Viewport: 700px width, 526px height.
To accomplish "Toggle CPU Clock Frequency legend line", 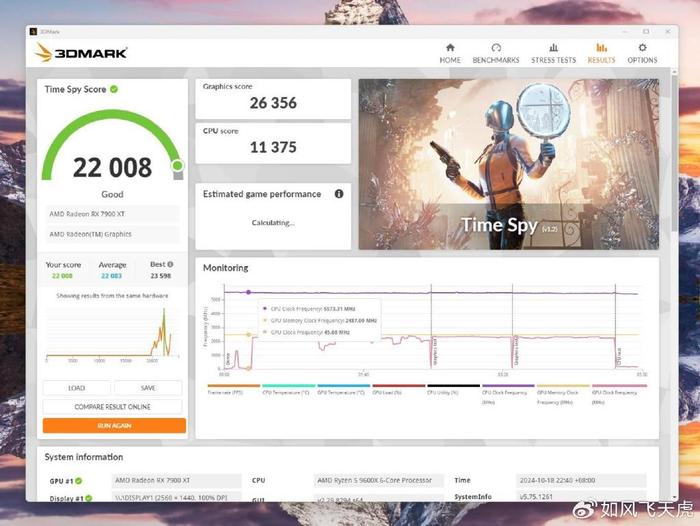I will click(x=508, y=386).
